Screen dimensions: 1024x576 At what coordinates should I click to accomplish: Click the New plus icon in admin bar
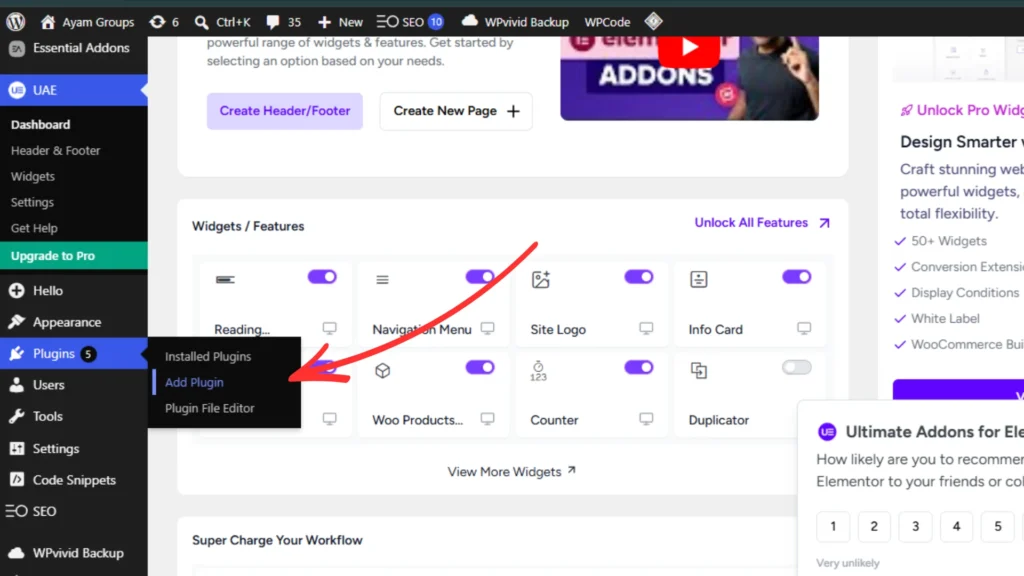[325, 22]
